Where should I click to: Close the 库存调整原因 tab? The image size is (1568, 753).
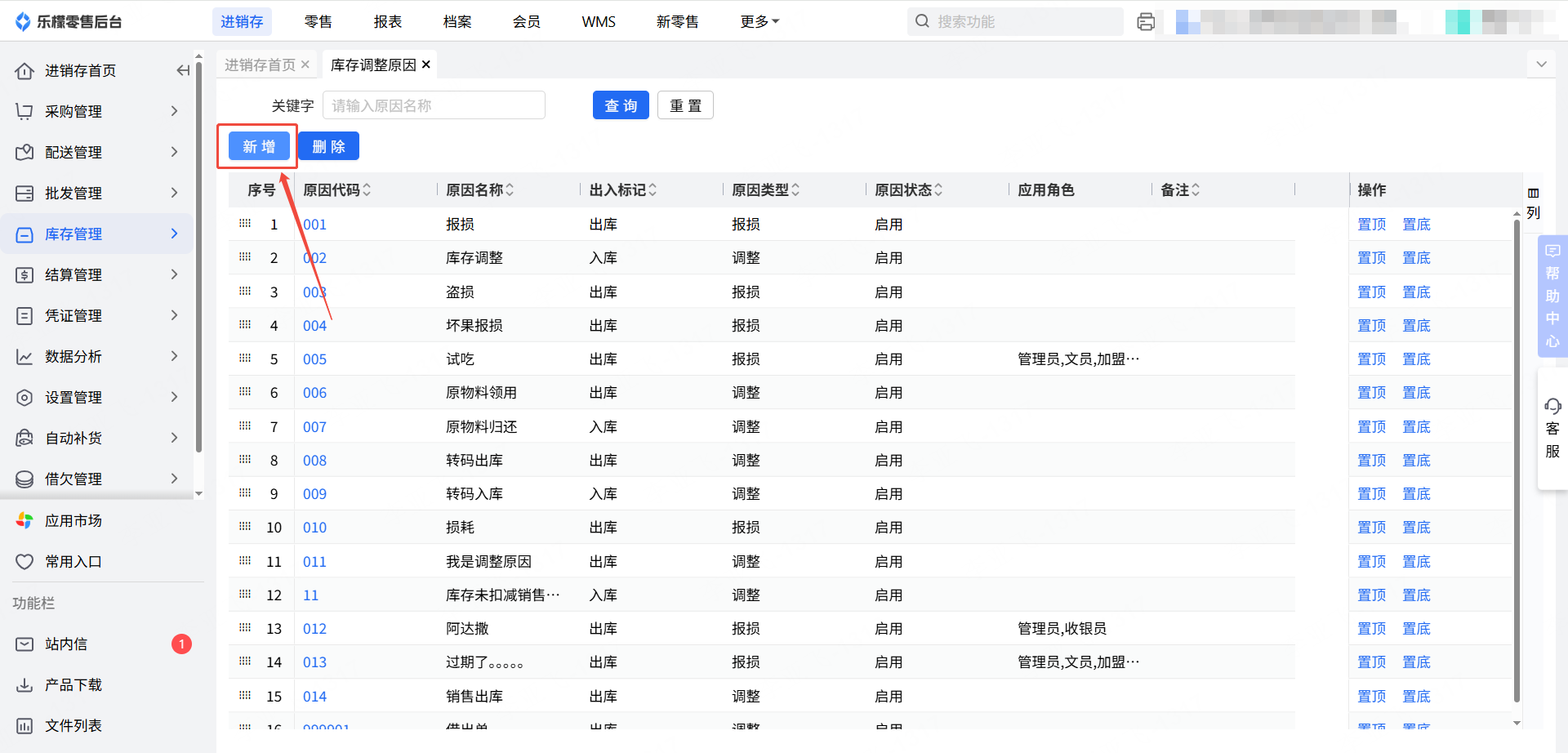[425, 65]
